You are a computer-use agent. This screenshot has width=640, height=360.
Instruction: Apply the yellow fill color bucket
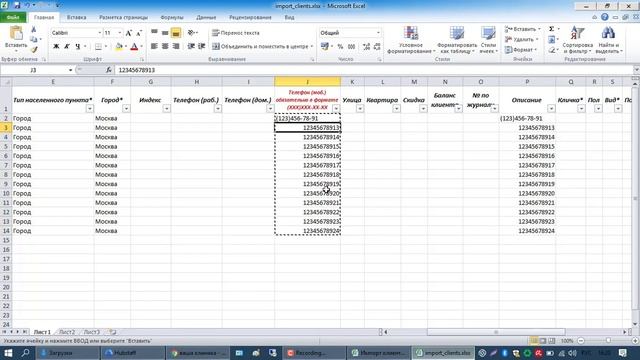(119, 47)
